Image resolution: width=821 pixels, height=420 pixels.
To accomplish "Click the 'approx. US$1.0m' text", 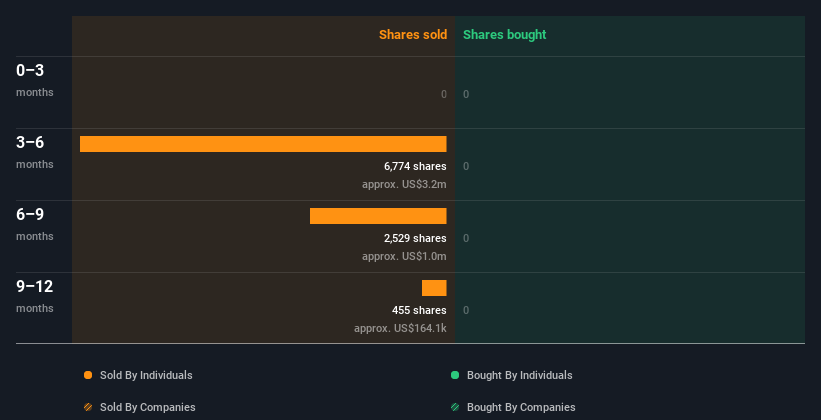I will point(404,256).
